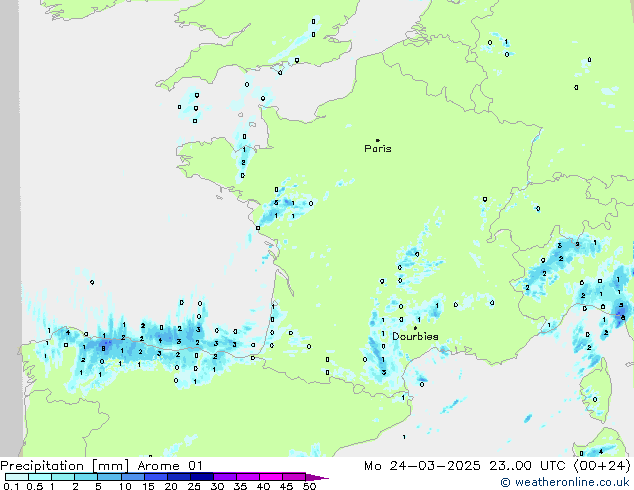Click the copyright symbol before weatheronline.co.uk

click(506, 482)
